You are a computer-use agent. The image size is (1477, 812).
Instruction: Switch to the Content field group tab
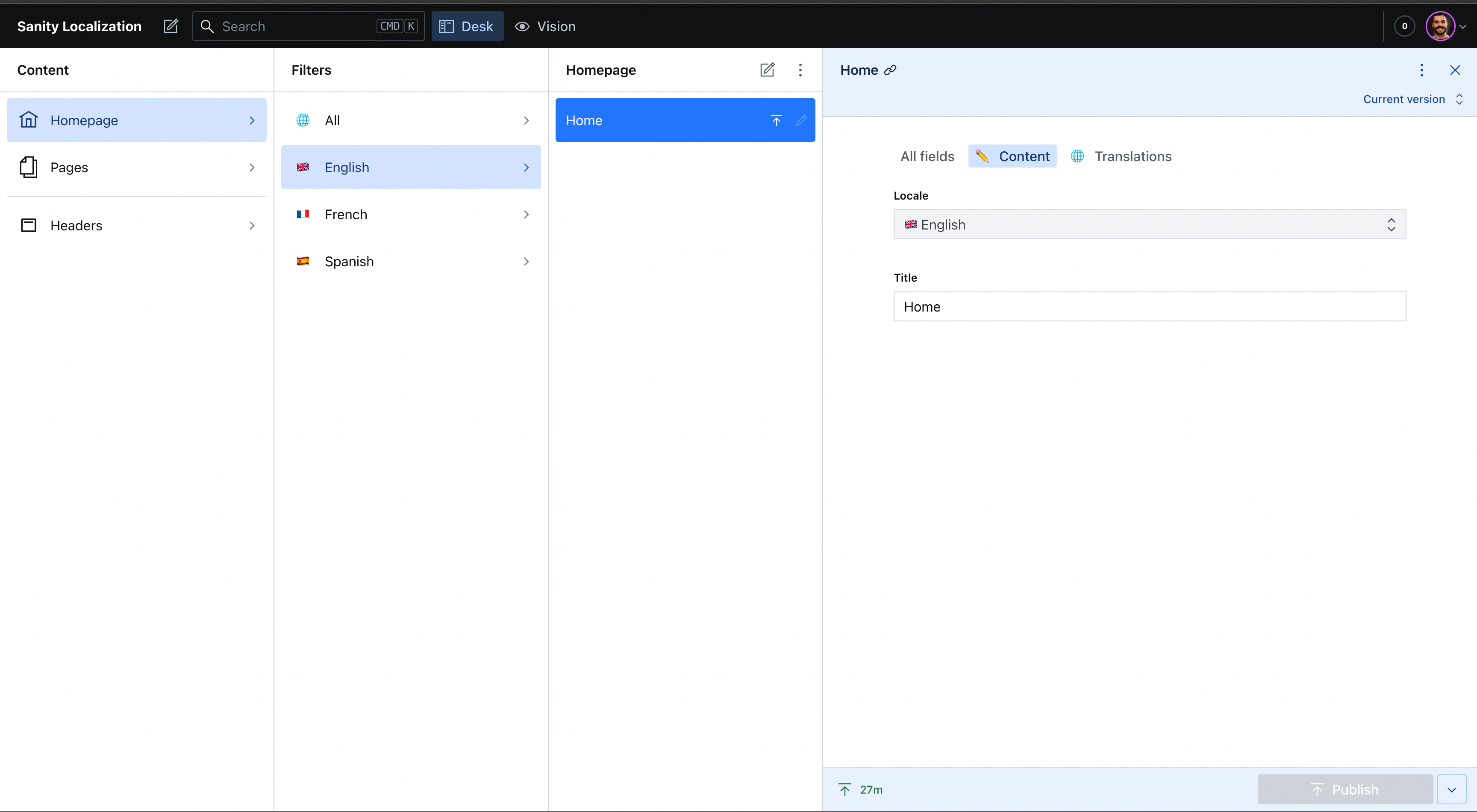[1012, 156]
